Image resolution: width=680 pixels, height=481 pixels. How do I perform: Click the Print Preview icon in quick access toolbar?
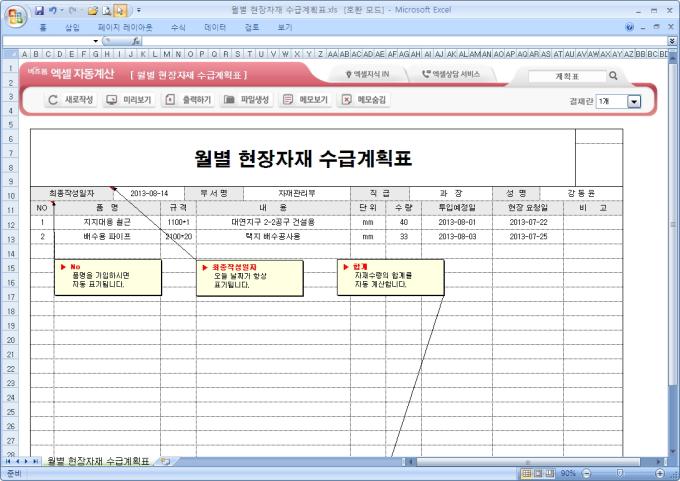pos(106,10)
